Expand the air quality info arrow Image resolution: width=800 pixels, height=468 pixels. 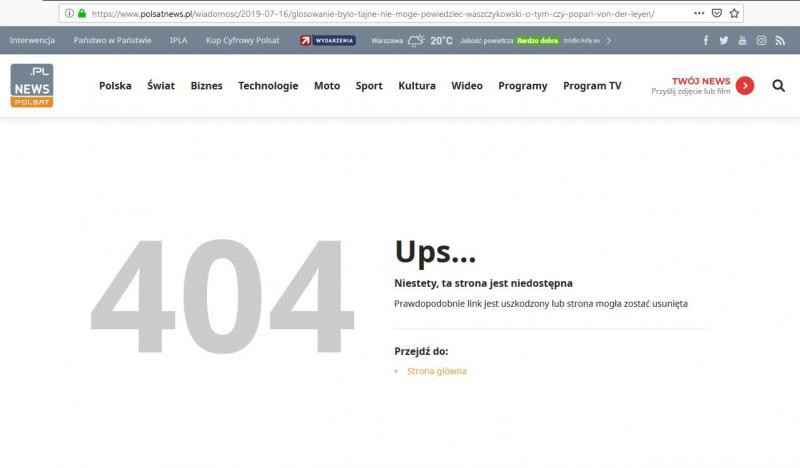[609, 41]
